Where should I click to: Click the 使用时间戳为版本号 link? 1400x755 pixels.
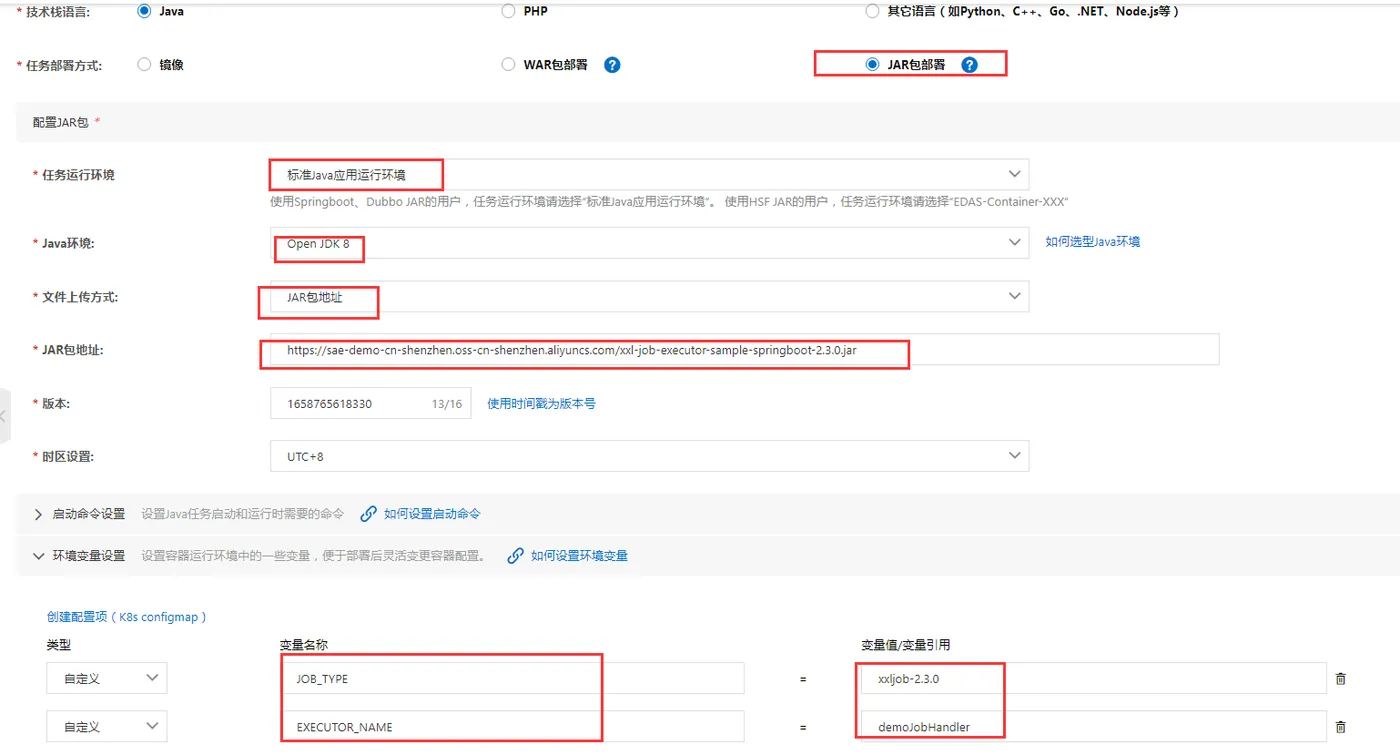click(x=541, y=403)
